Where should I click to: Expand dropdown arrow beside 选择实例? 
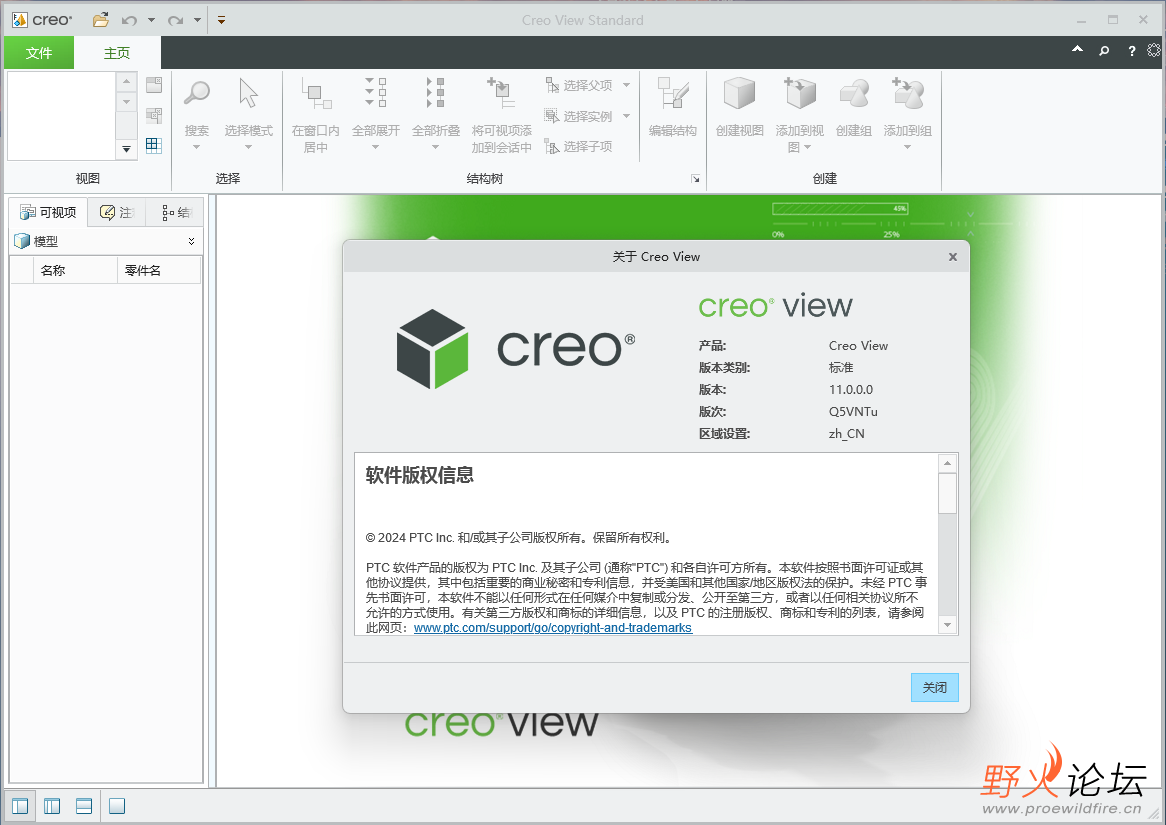[626, 116]
